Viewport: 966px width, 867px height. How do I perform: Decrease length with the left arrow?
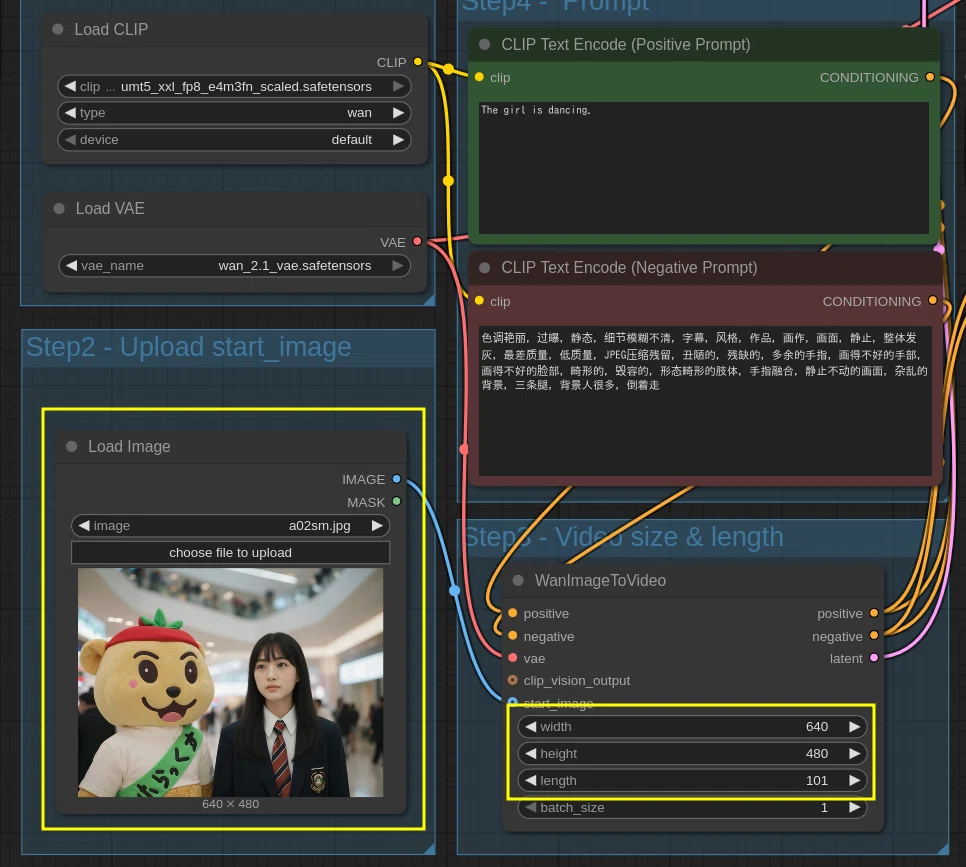pos(530,781)
